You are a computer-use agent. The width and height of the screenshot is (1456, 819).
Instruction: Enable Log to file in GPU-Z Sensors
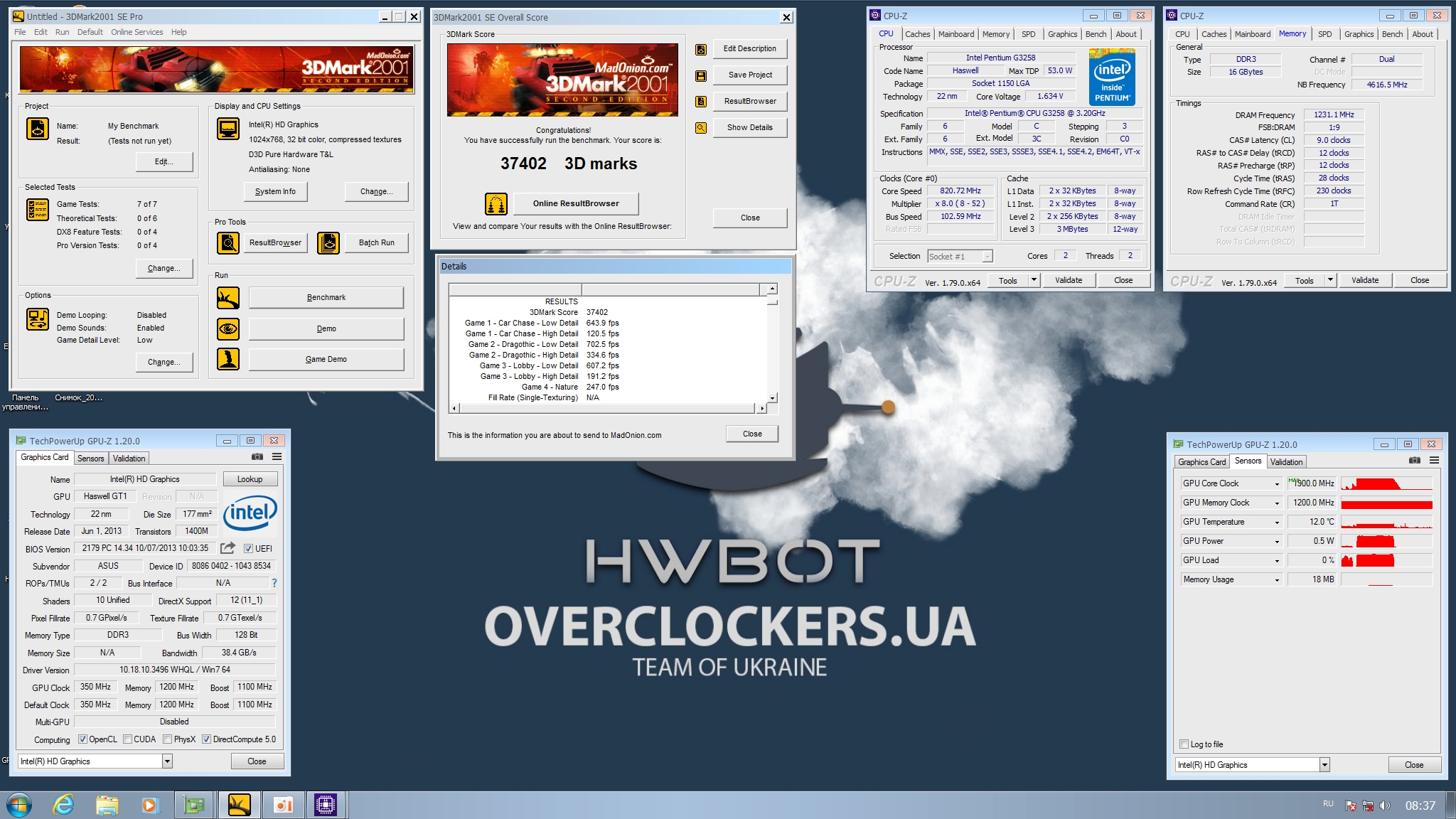[1184, 744]
